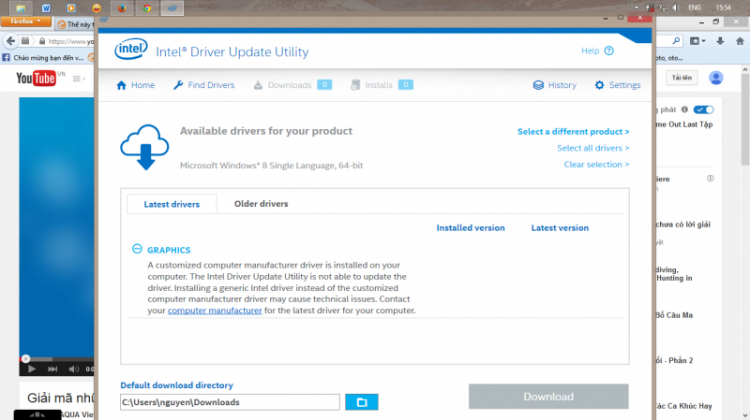Click the autoplay info icon
The height and width of the screenshot is (420, 750).
pos(684,110)
